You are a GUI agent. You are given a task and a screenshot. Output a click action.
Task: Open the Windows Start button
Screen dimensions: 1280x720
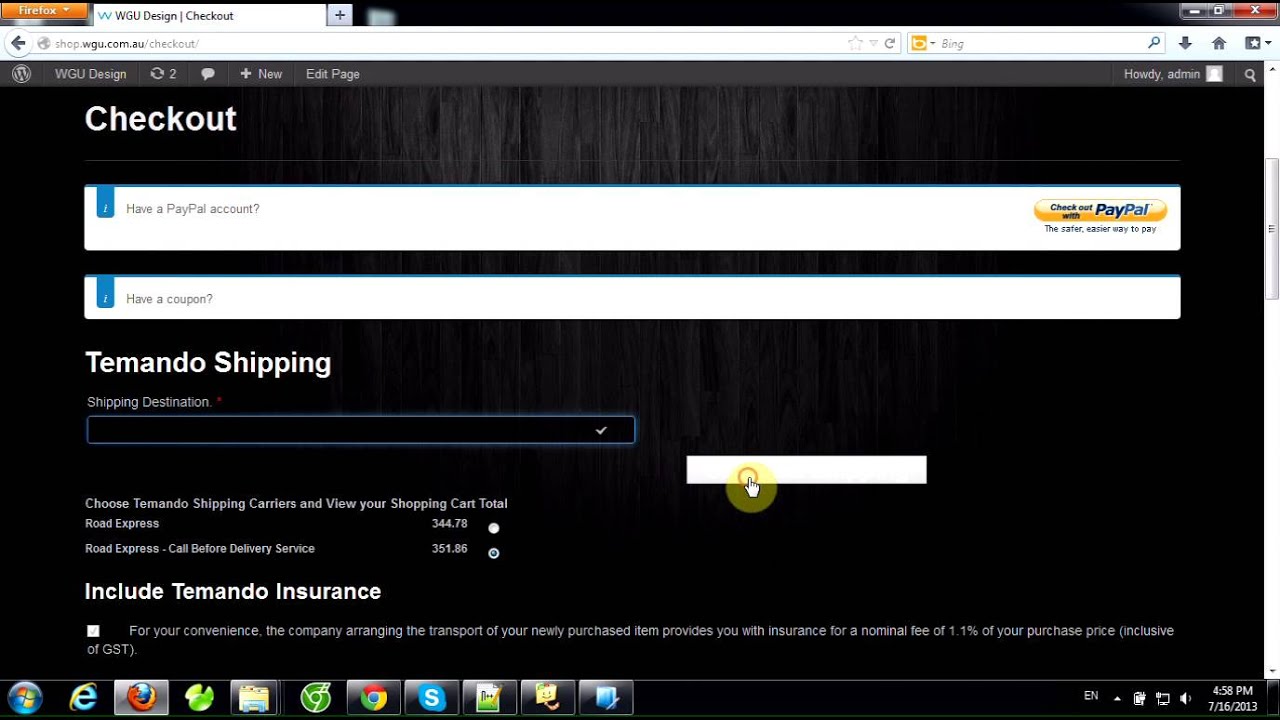coord(25,697)
